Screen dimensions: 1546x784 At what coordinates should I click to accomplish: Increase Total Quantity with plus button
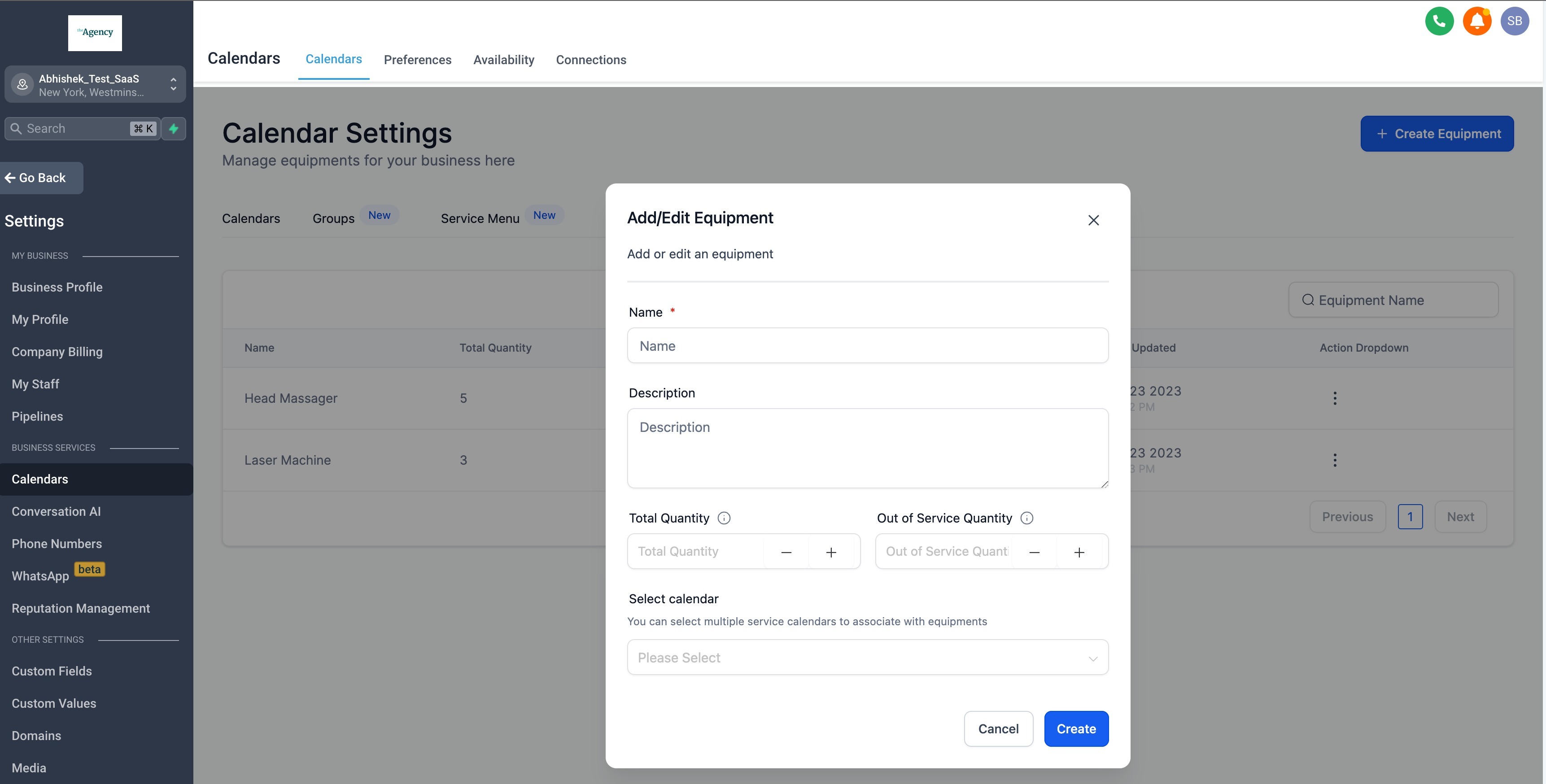tap(830, 552)
